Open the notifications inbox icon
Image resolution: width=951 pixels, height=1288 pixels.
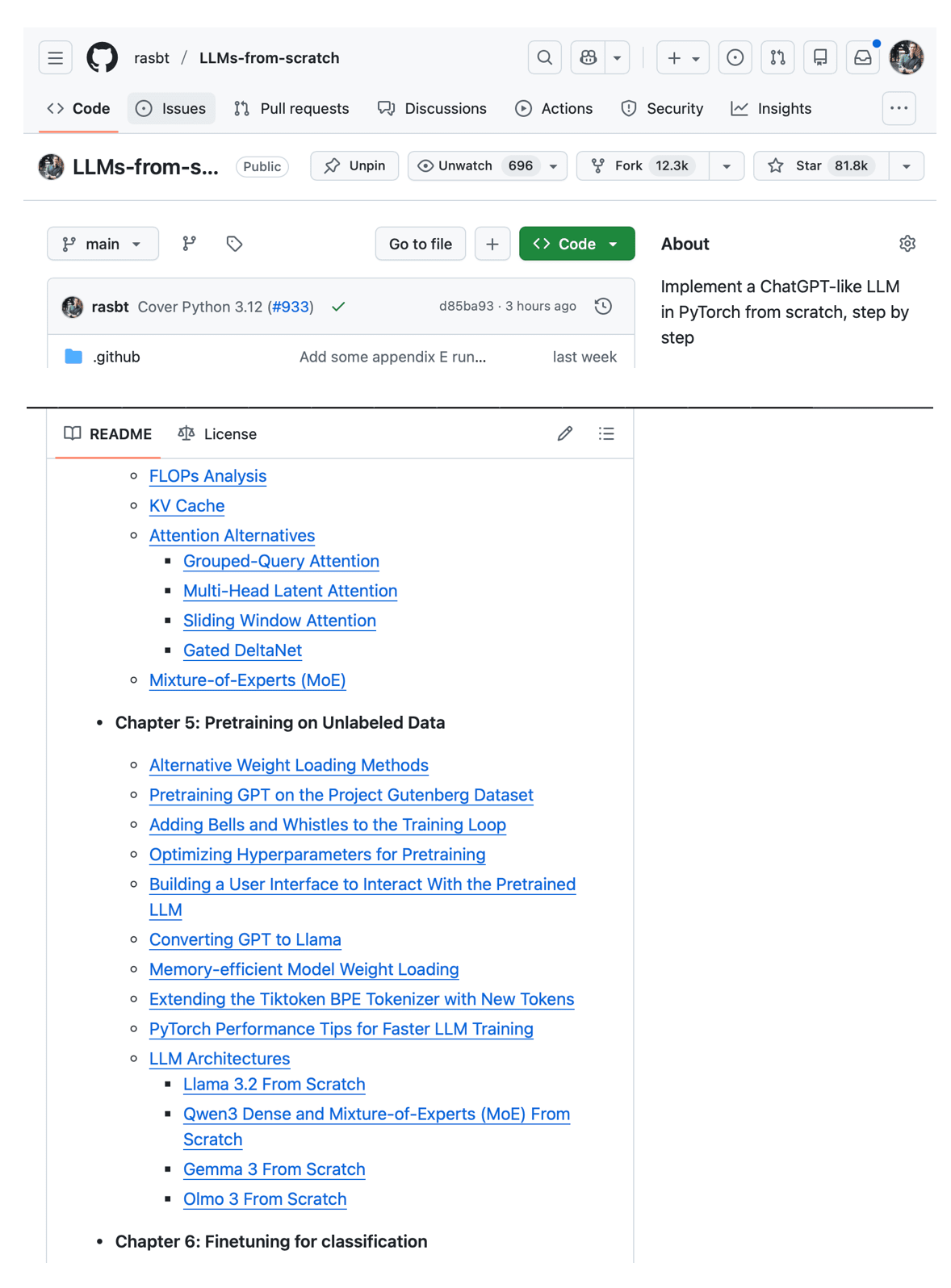pyautogui.click(x=863, y=58)
